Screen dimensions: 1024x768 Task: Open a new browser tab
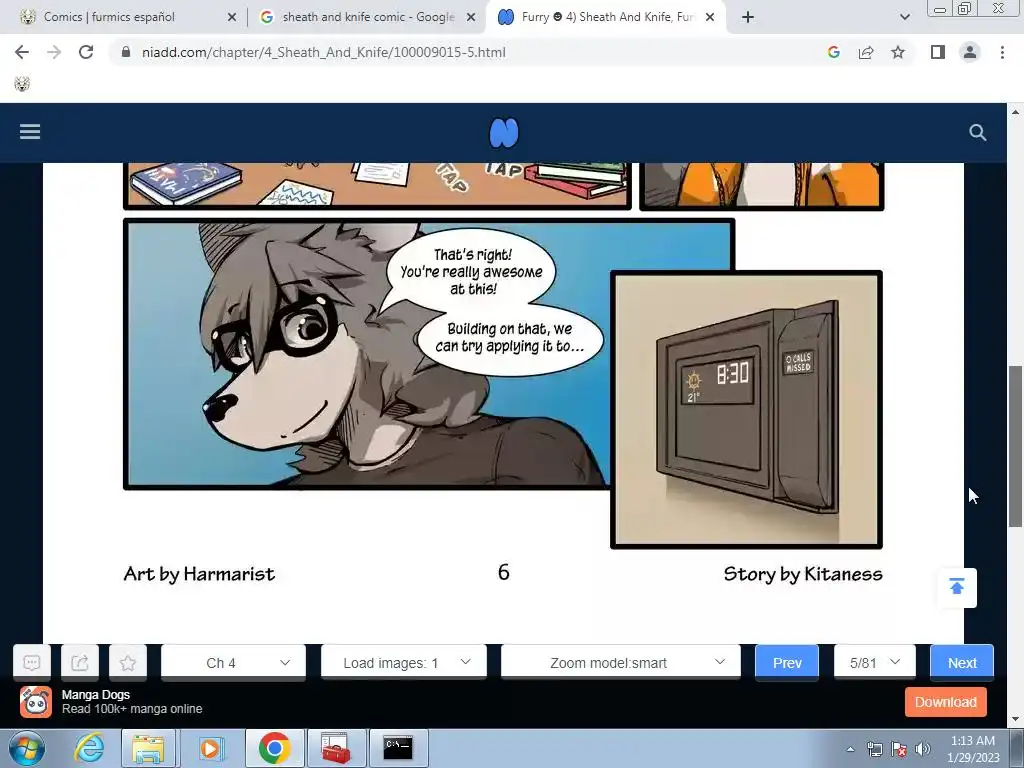748,17
